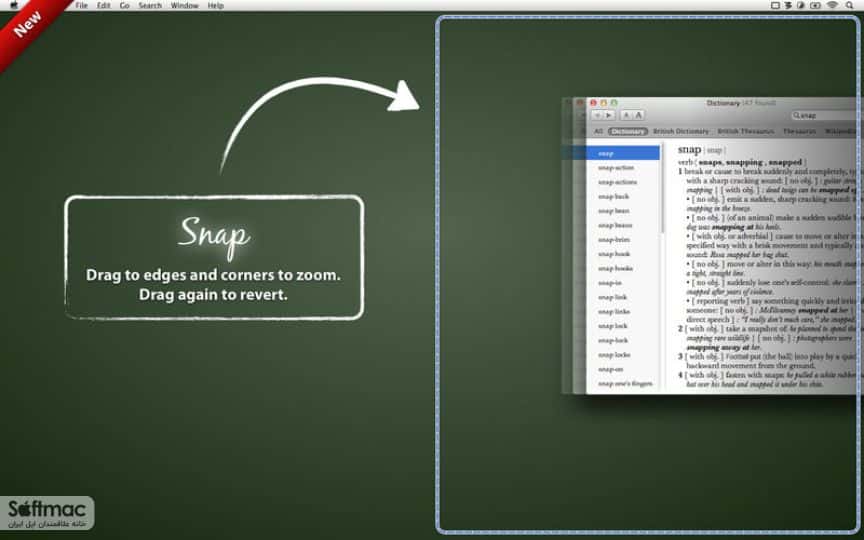Switch to British Dictionary source
Viewport: 864px width, 540px height.
click(x=681, y=131)
